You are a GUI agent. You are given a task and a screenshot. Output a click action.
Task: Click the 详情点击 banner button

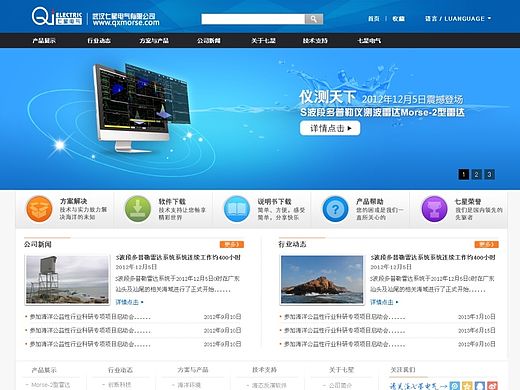pos(330,128)
